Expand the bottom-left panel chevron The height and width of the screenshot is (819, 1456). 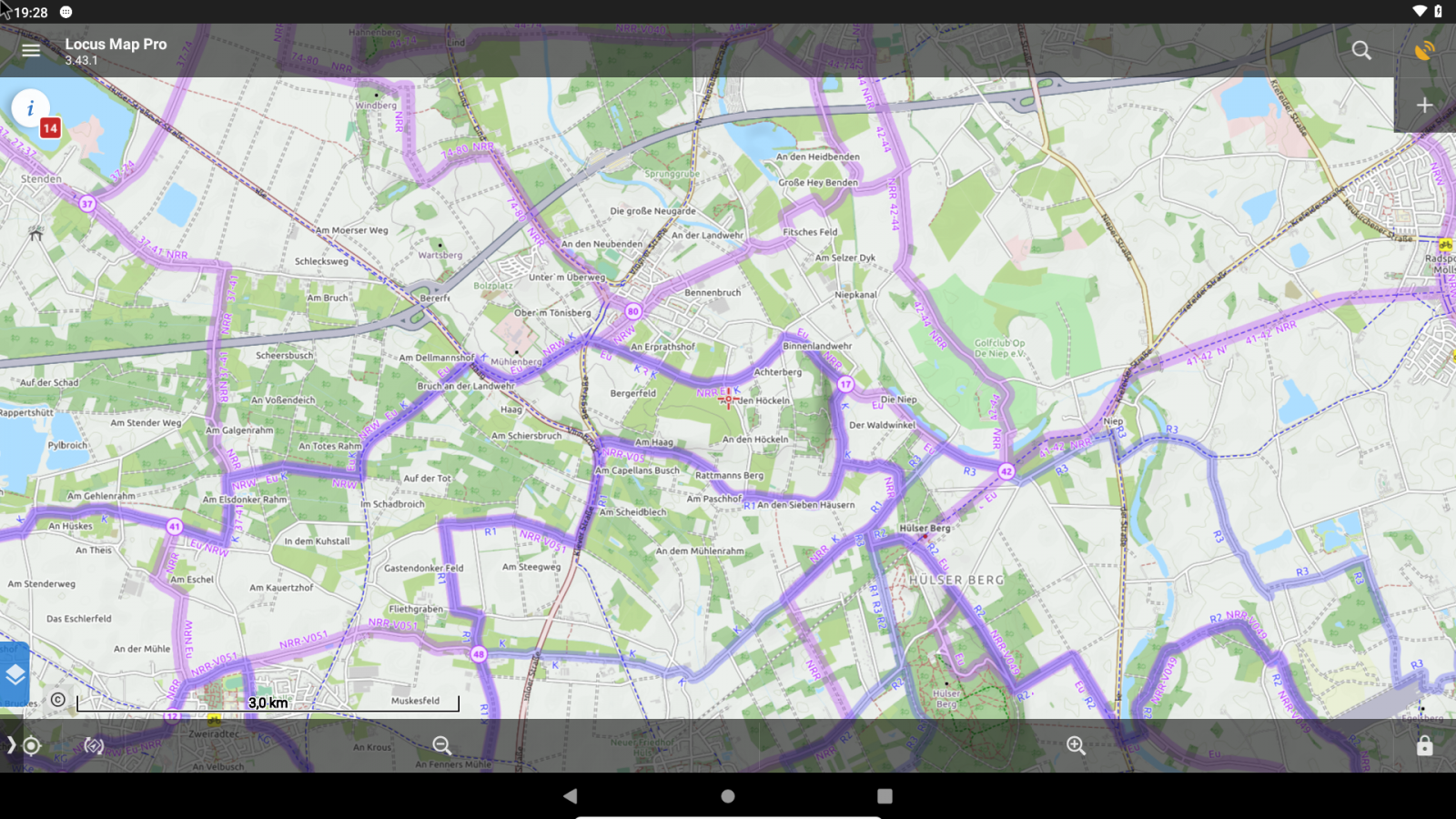[10, 746]
